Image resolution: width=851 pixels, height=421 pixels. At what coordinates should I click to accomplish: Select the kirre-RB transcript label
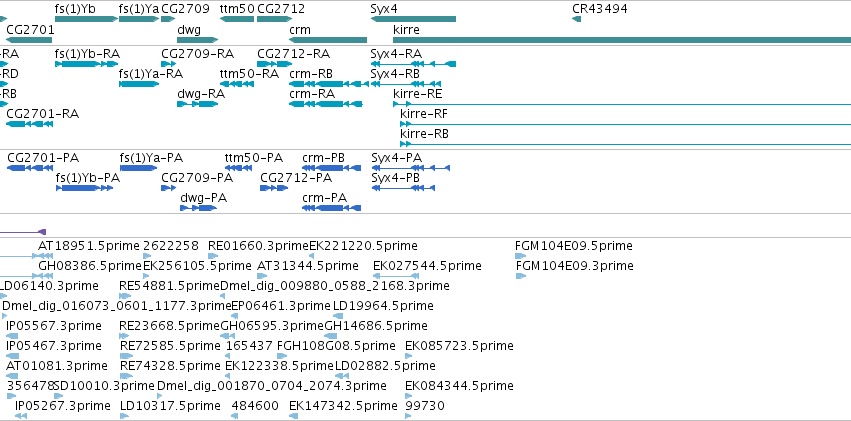pyautogui.click(x=424, y=134)
